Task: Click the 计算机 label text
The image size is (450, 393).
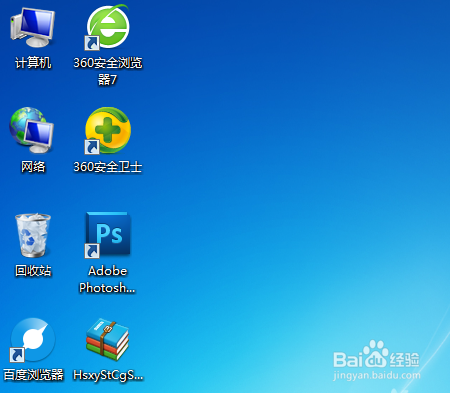Action: 33,63
